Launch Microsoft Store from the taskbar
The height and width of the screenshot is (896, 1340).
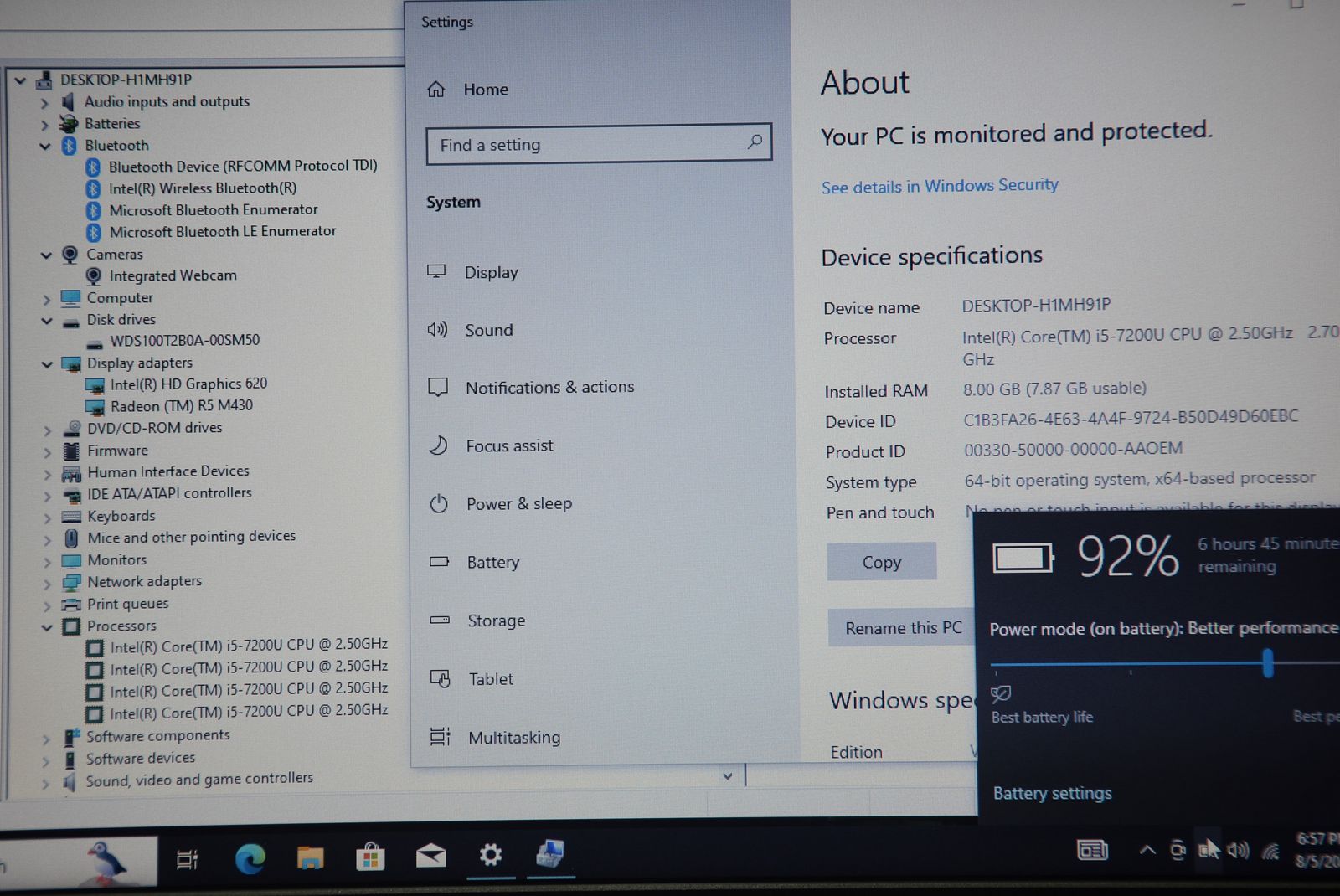coord(370,857)
